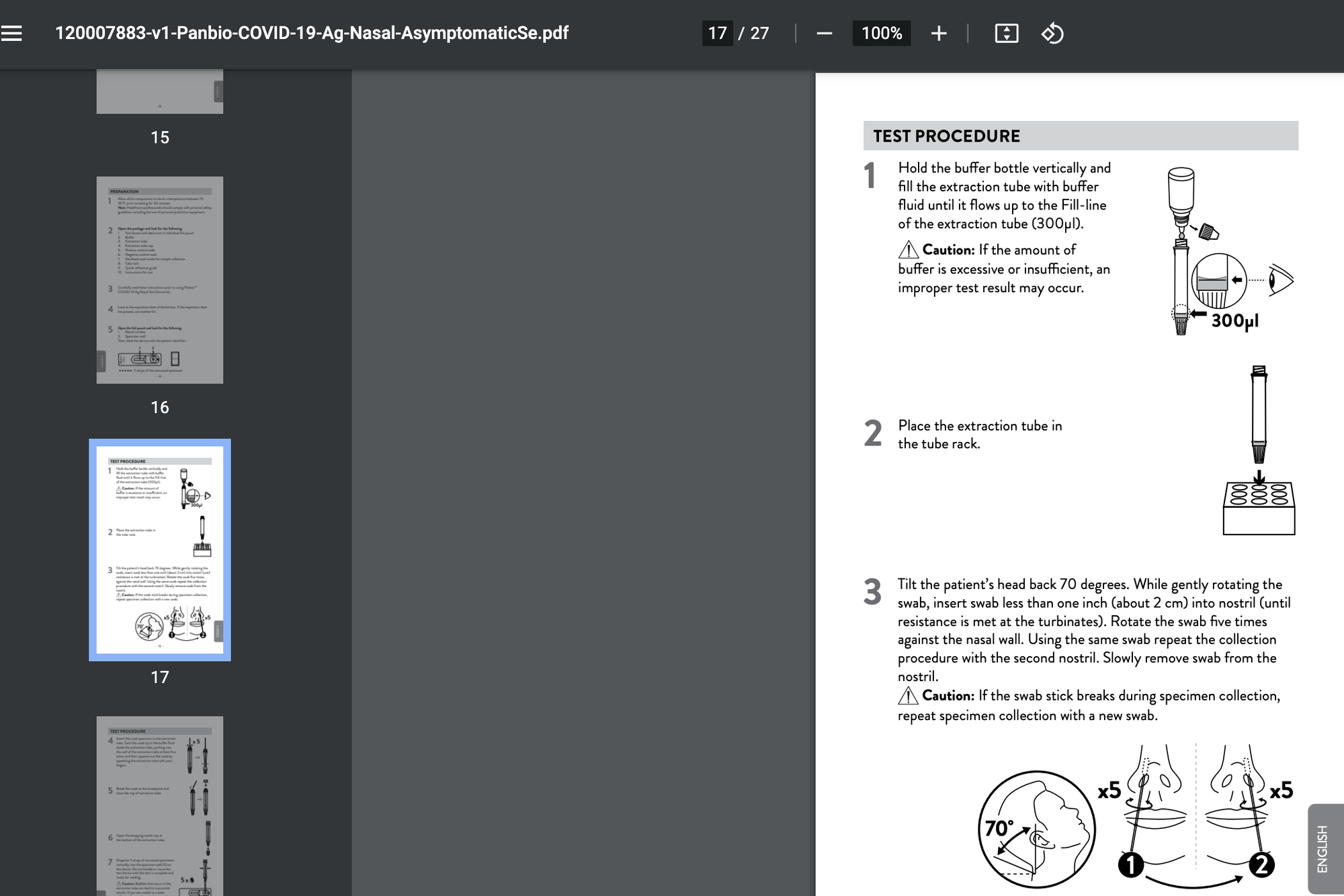Click the PDF file name title
1344x896 pixels.
point(312,33)
